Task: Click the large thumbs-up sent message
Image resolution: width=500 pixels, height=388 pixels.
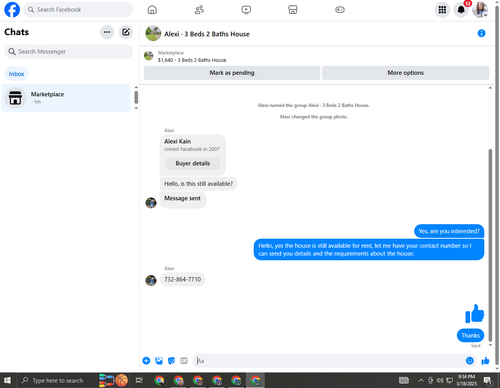Action: tap(474, 314)
